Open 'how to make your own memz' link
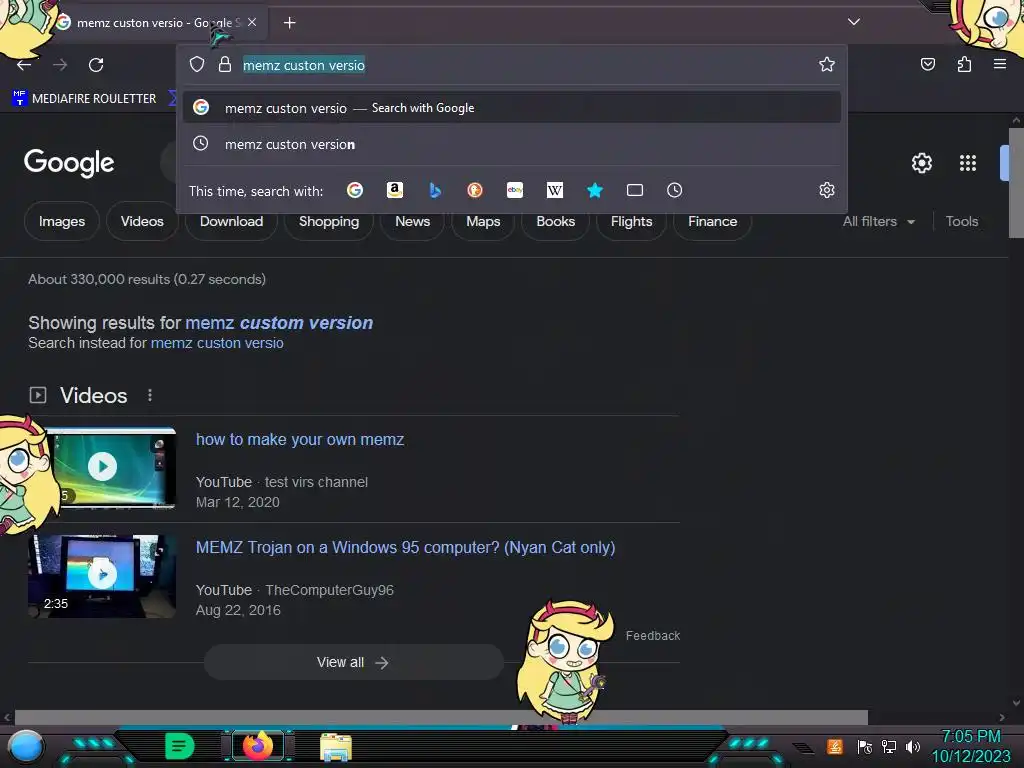Screen dimensions: 1024x768 tap(300, 440)
